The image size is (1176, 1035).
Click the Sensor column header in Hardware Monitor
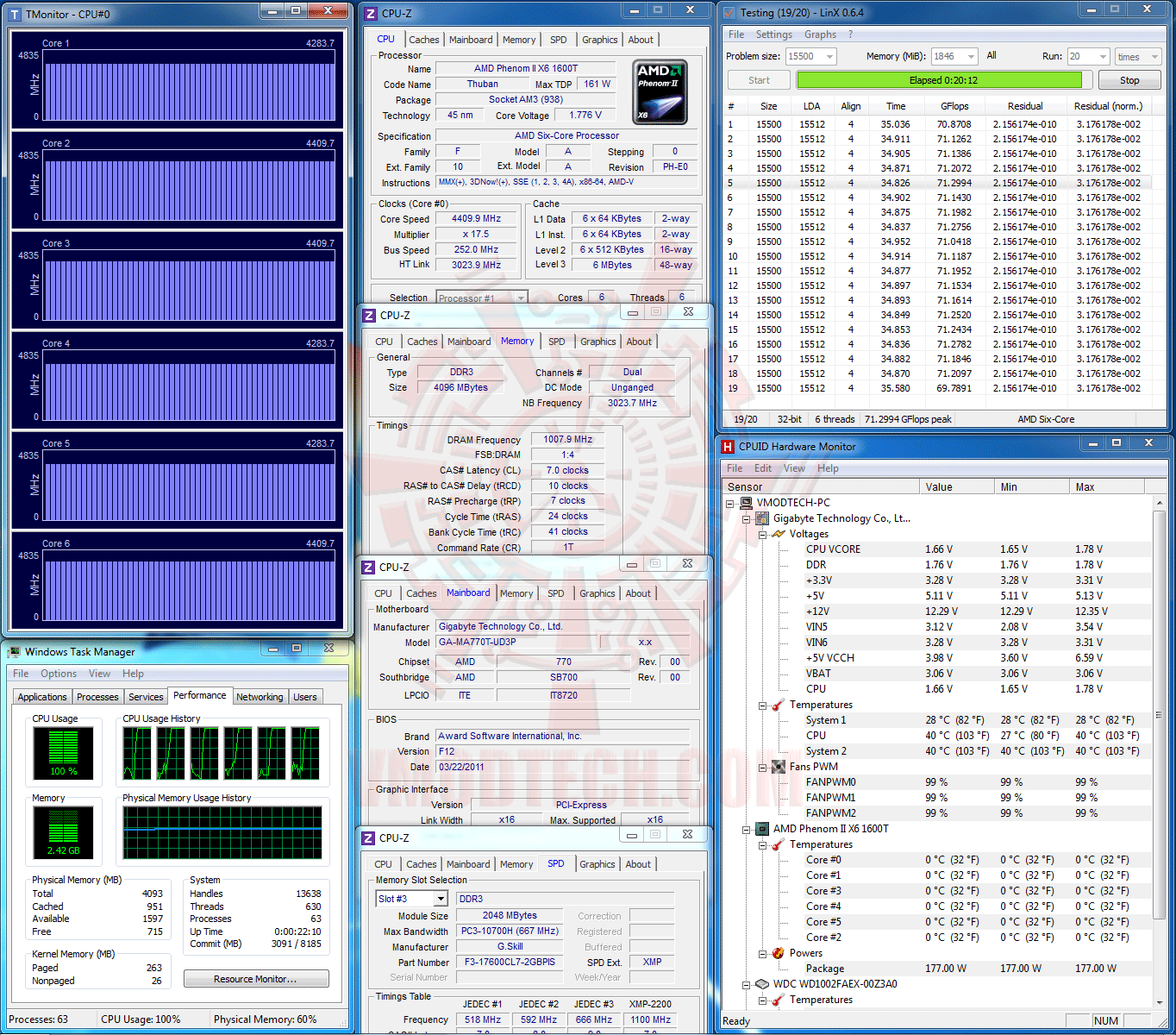point(821,487)
